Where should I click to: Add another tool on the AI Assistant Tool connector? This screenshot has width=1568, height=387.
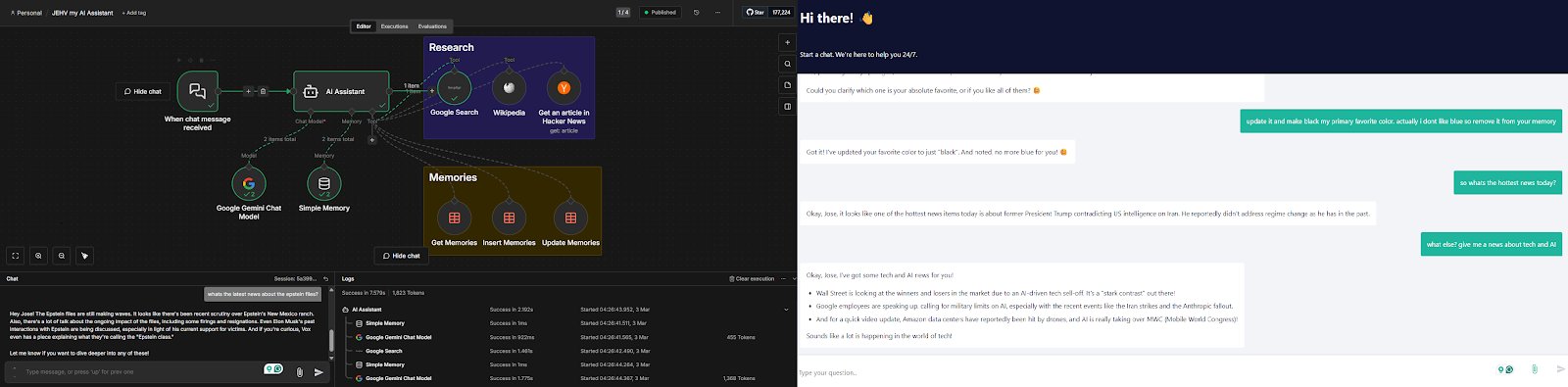pyautogui.click(x=372, y=140)
